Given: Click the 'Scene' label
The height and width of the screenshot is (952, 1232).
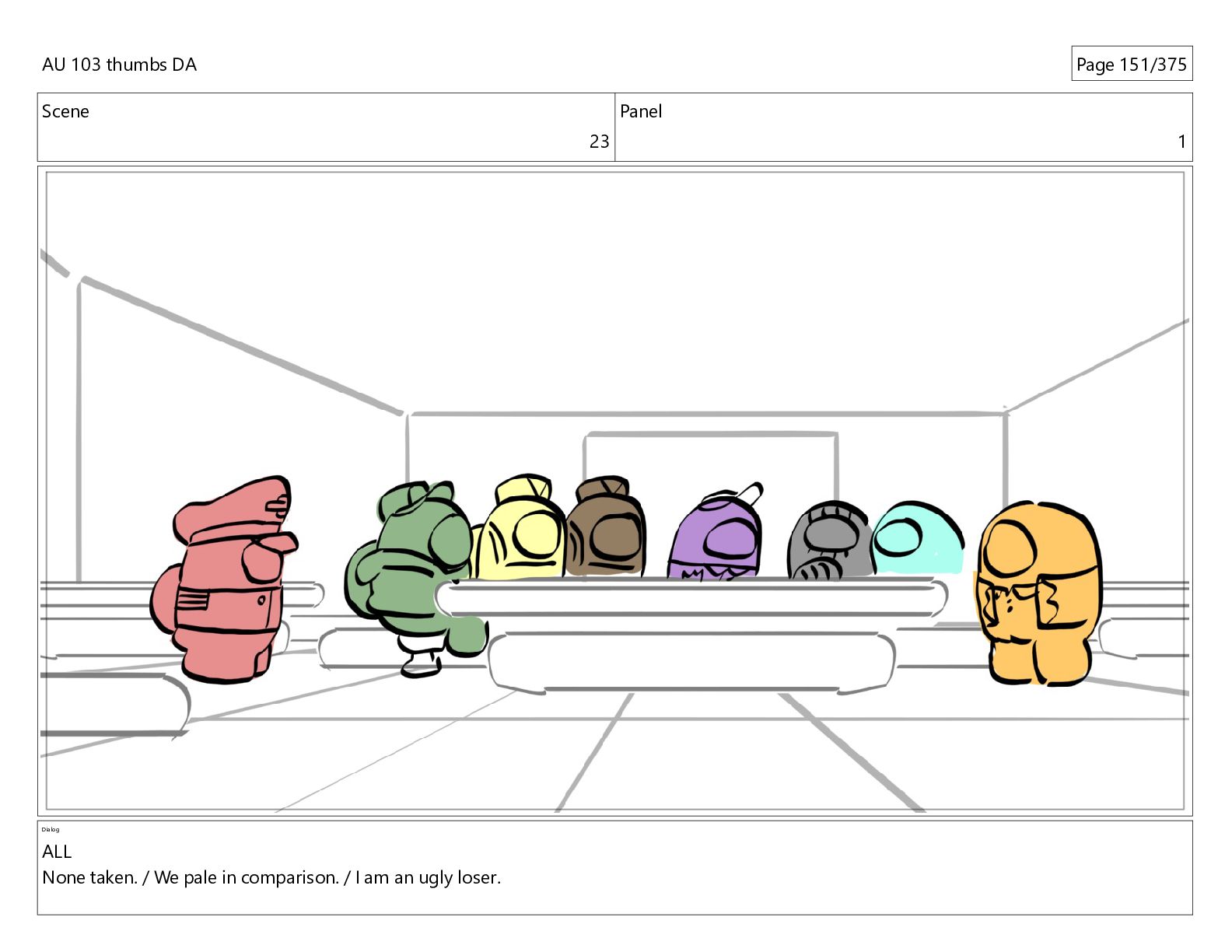Looking at the screenshot, I should 65,111.
